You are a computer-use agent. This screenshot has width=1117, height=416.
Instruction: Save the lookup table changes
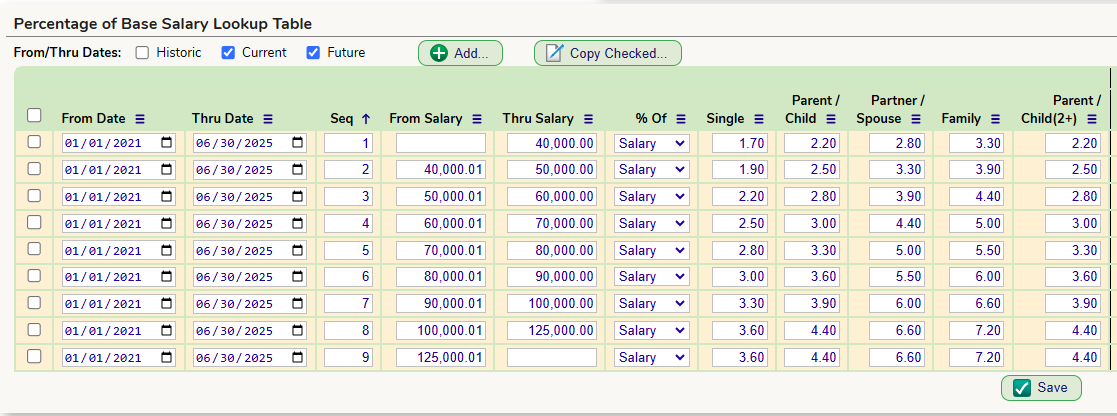coord(1041,388)
